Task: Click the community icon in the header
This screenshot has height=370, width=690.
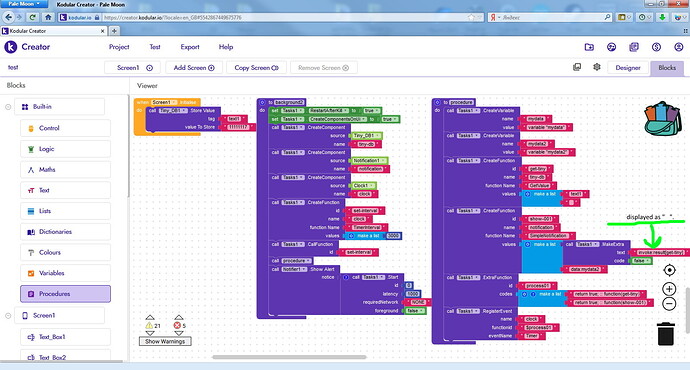Action: point(611,47)
